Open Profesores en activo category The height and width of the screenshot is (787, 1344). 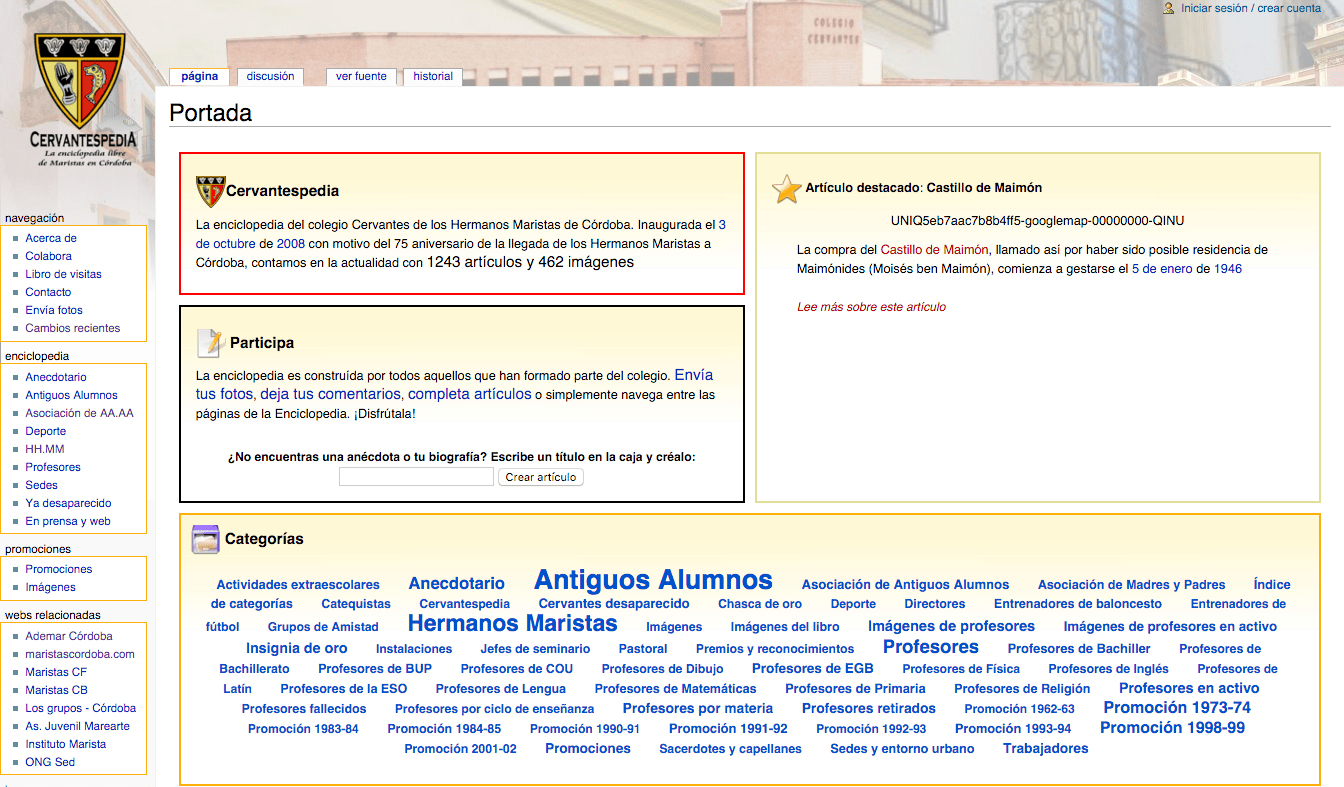pyautogui.click(x=1189, y=688)
